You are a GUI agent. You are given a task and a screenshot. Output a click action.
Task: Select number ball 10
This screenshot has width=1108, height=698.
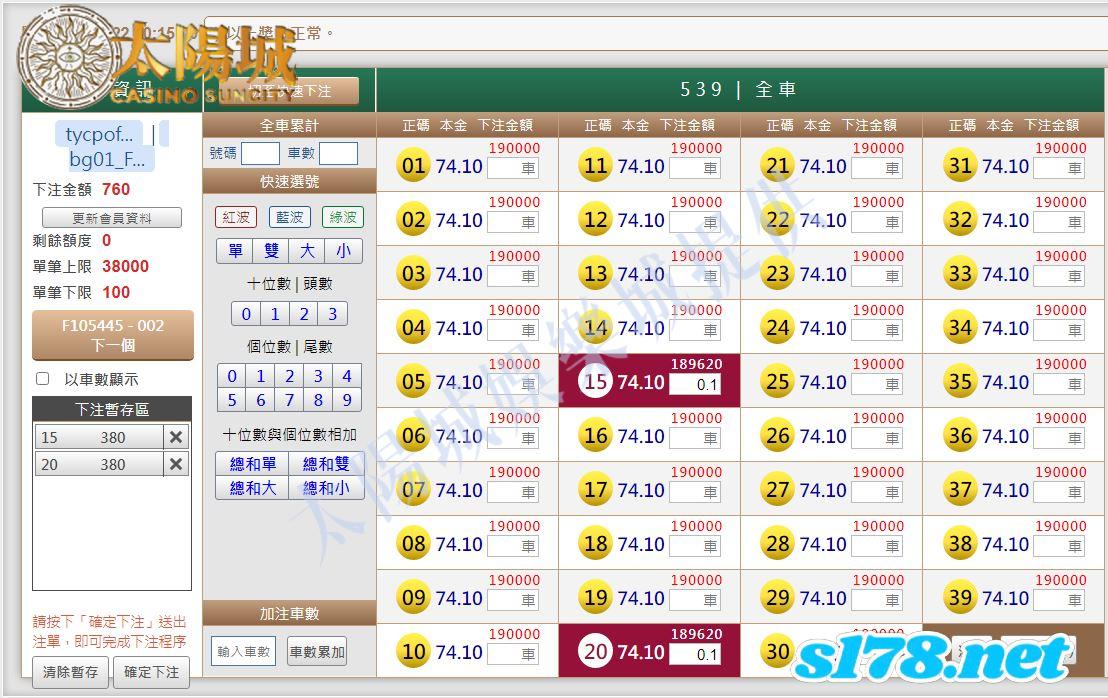click(x=413, y=651)
